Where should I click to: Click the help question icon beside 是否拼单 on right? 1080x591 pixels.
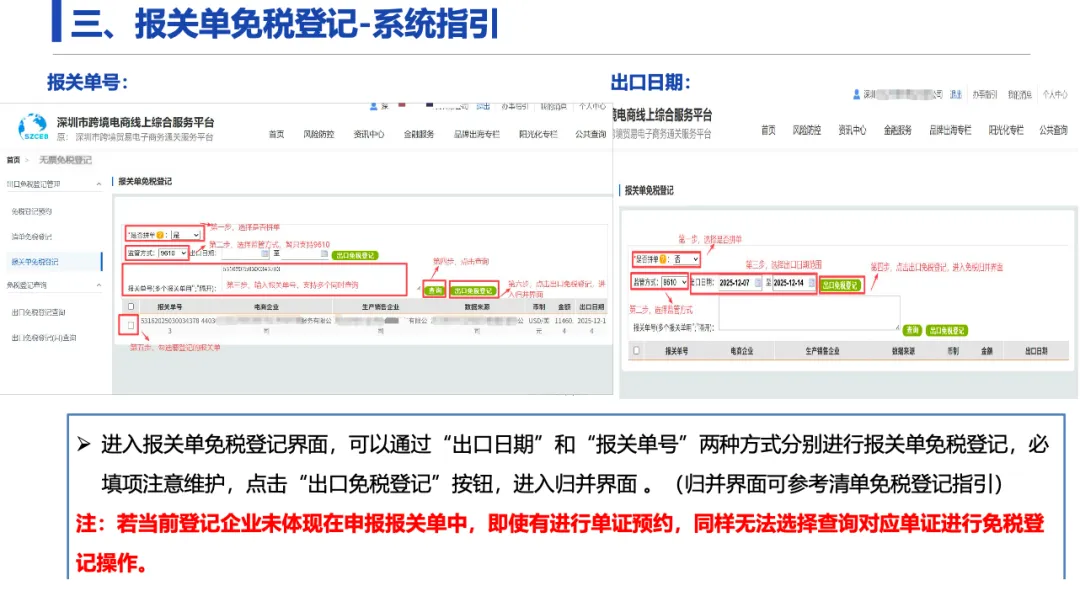(x=661, y=259)
